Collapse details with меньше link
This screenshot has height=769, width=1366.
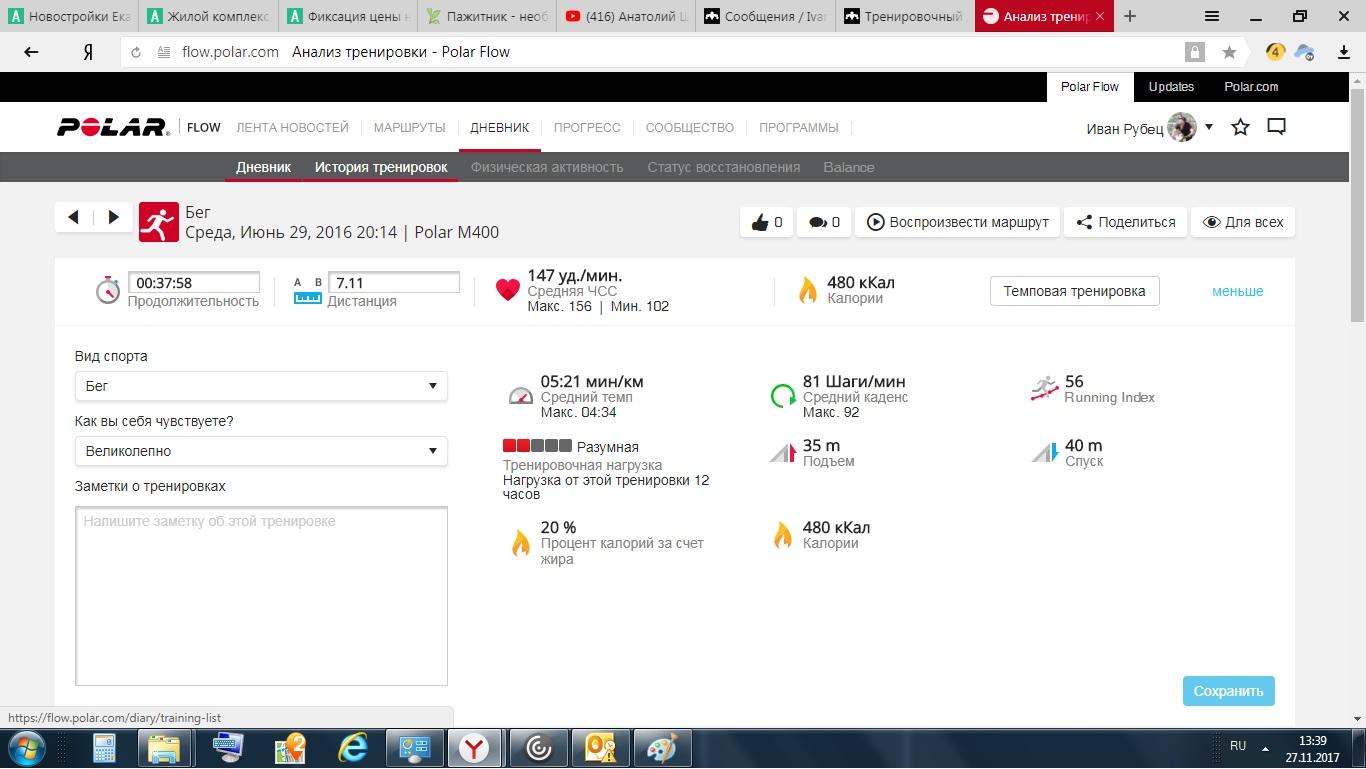tap(1237, 291)
